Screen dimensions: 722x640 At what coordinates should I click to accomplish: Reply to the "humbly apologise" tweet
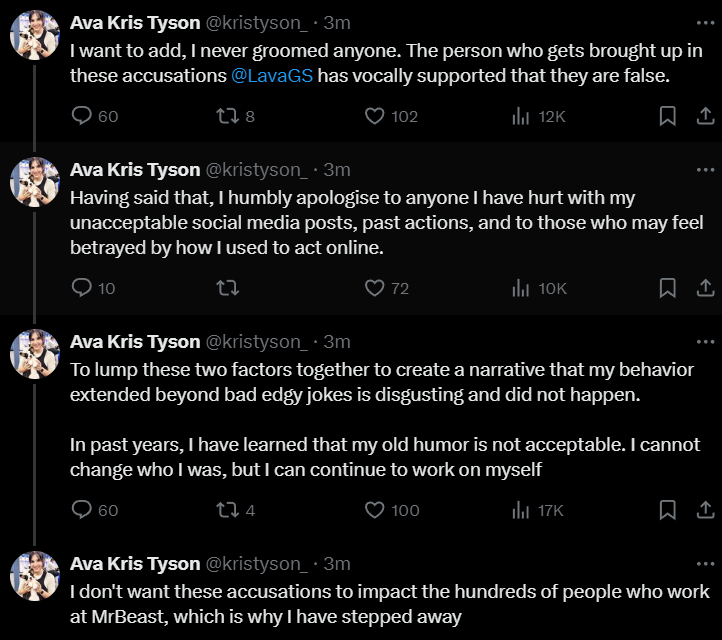[x=83, y=288]
